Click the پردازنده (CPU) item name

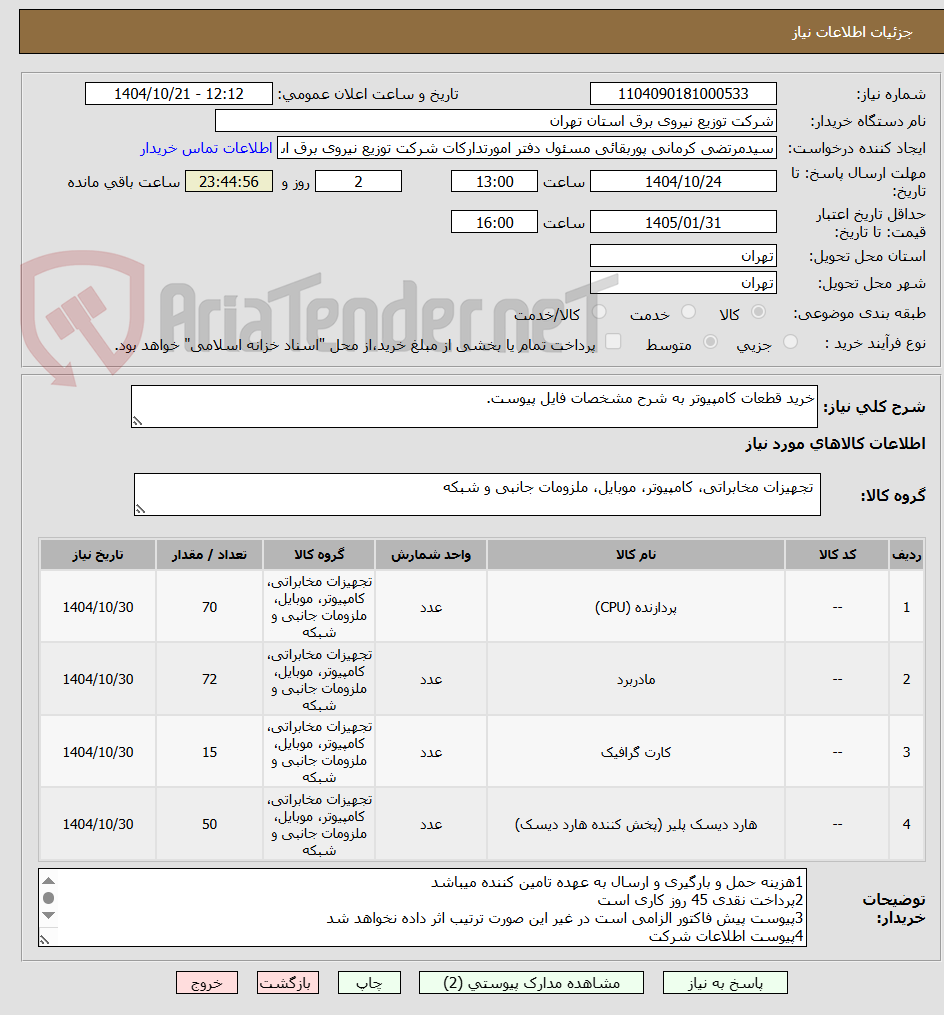coord(636,607)
